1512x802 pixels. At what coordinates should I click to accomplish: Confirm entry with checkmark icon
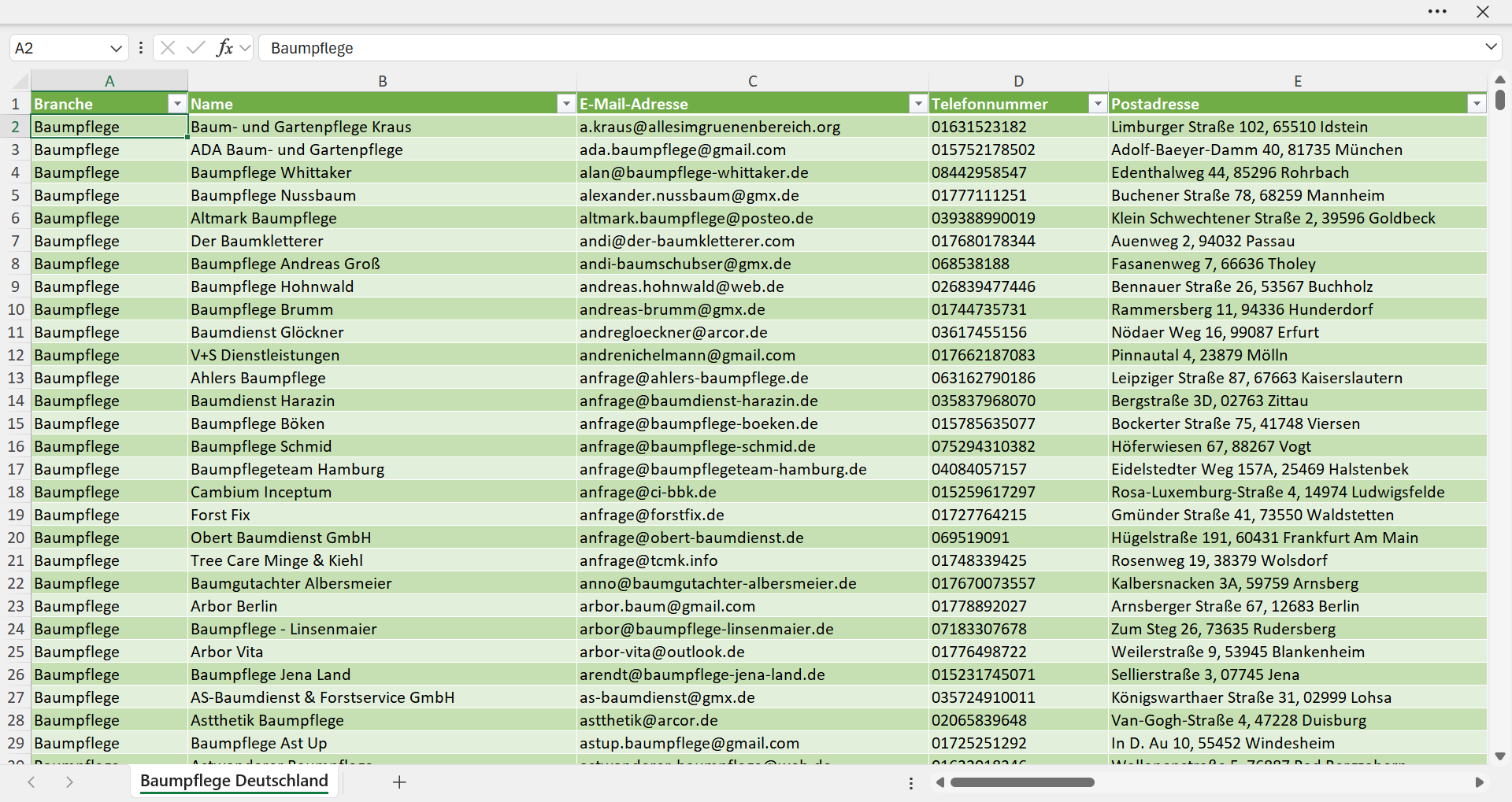196,48
